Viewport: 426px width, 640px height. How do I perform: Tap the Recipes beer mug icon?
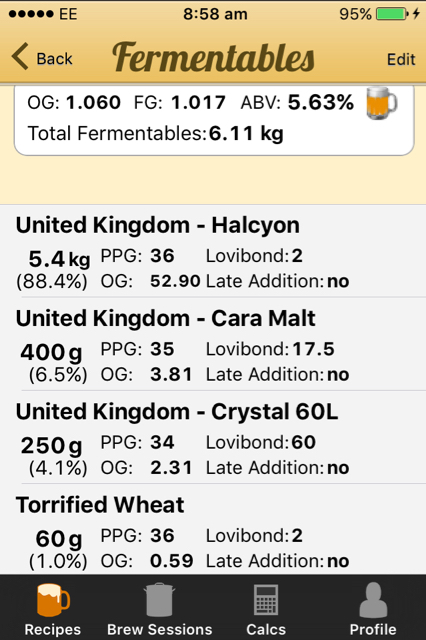coord(53,600)
